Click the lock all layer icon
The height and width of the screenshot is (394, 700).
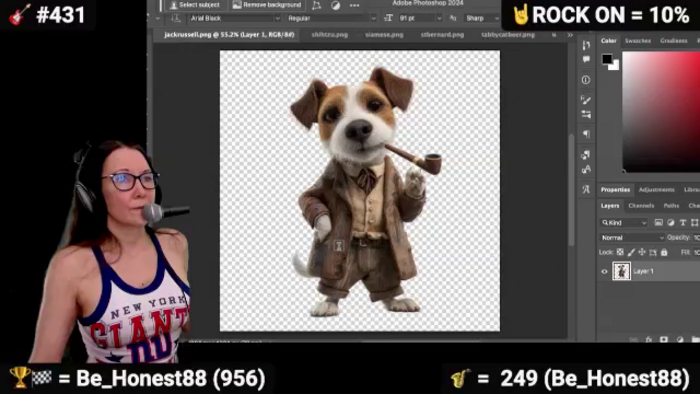point(664,252)
